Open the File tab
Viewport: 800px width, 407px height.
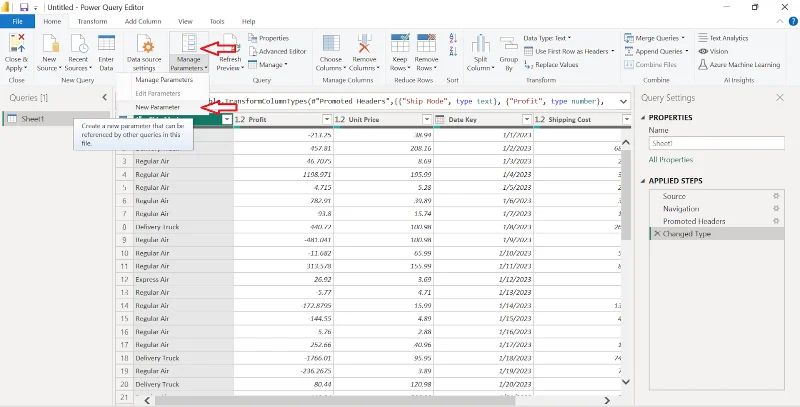[x=17, y=21]
